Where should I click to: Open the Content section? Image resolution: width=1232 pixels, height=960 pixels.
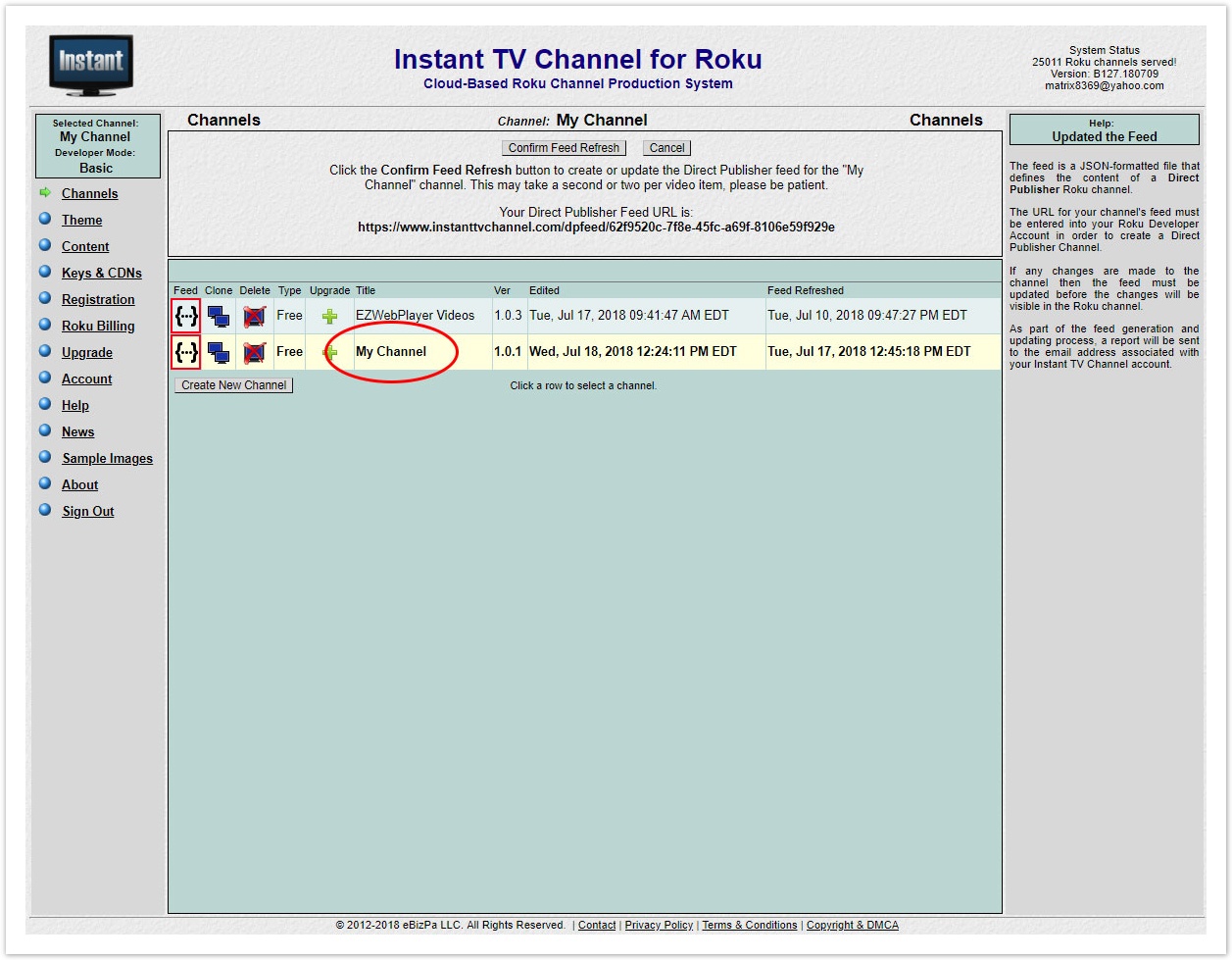tap(86, 247)
